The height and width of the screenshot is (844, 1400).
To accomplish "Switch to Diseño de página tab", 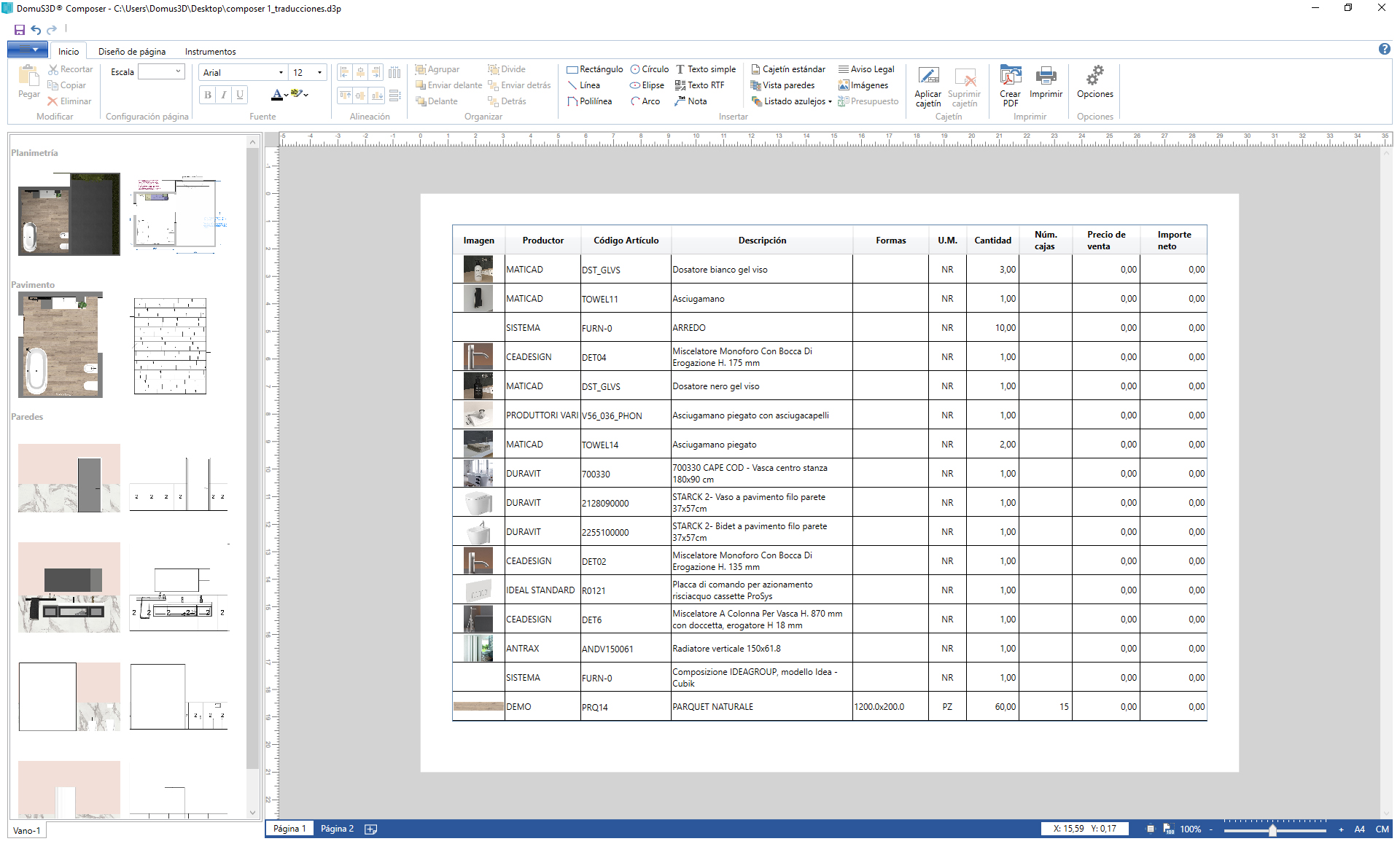I will coord(132,51).
